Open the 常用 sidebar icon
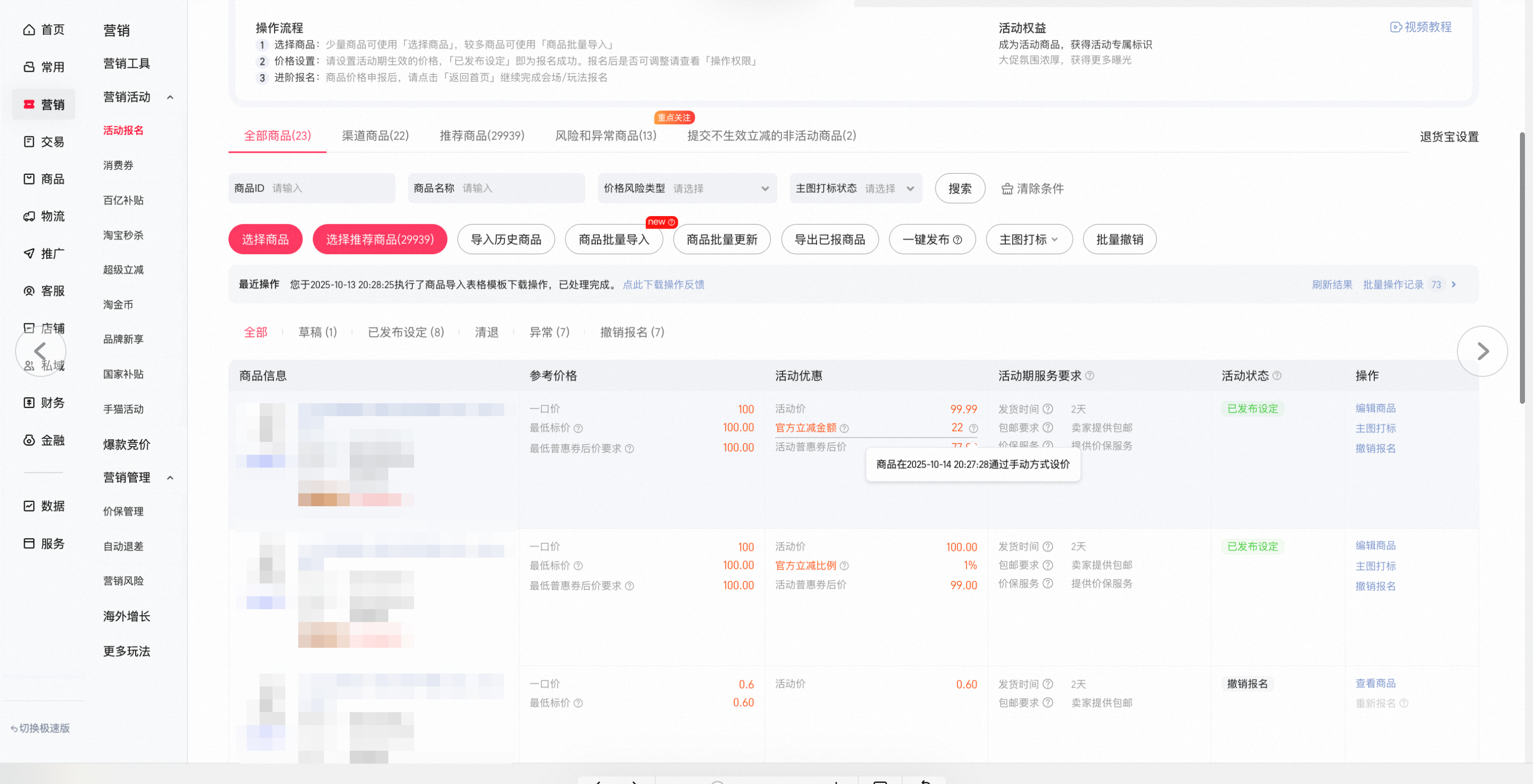This screenshot has height=784, width=1533. (28, 67)
